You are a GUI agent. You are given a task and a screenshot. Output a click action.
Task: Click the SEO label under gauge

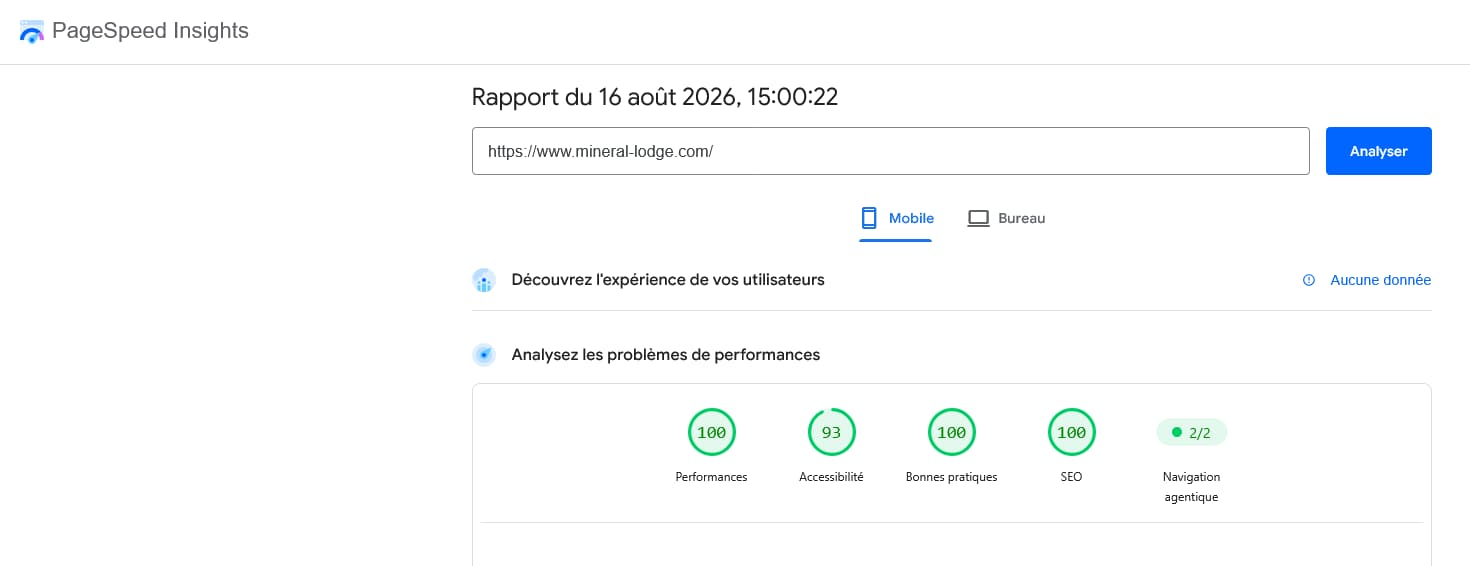coord(1072,477)
